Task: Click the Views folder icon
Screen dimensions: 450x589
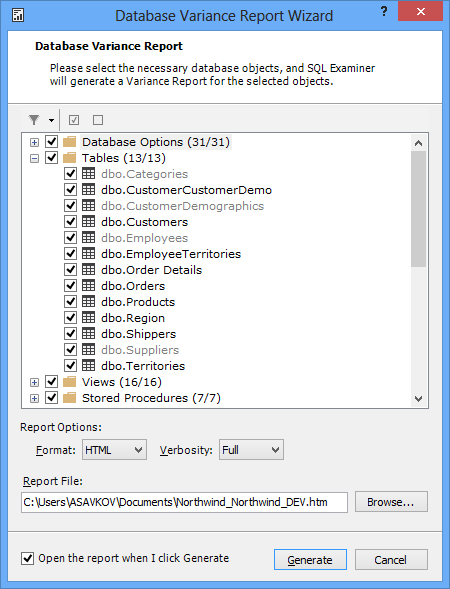Action: click(x=70, y=382)
